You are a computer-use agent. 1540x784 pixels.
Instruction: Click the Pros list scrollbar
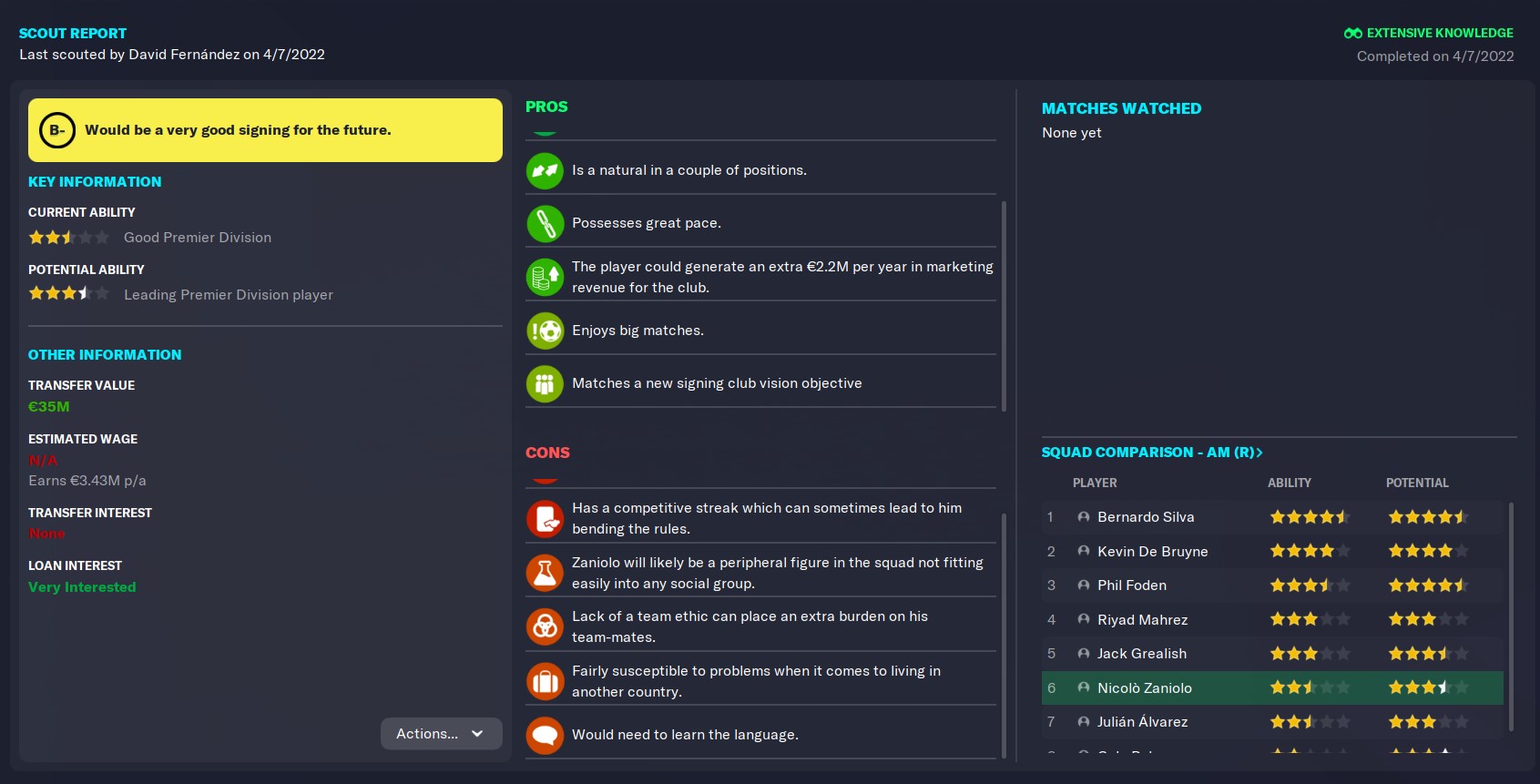tap(1004, 306)
